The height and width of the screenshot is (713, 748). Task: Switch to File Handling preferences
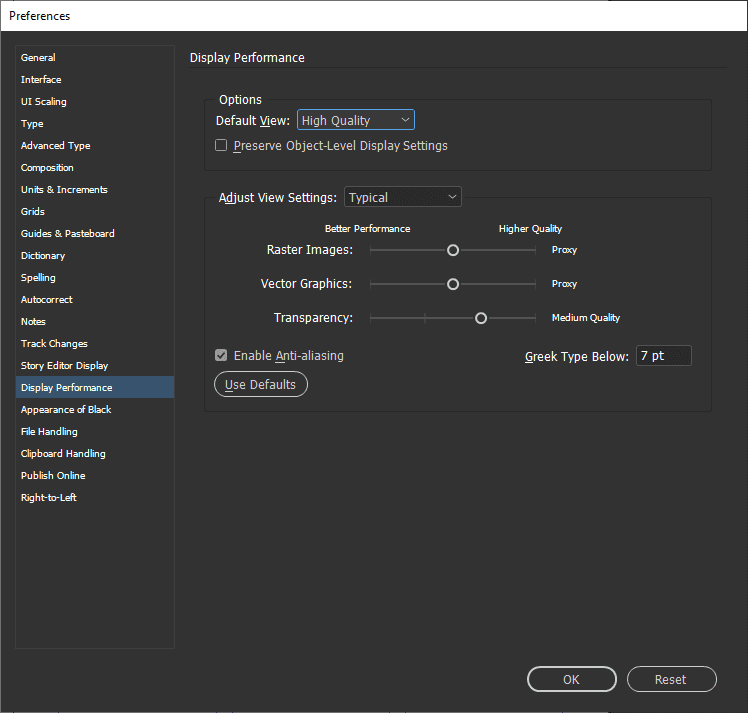49,432
